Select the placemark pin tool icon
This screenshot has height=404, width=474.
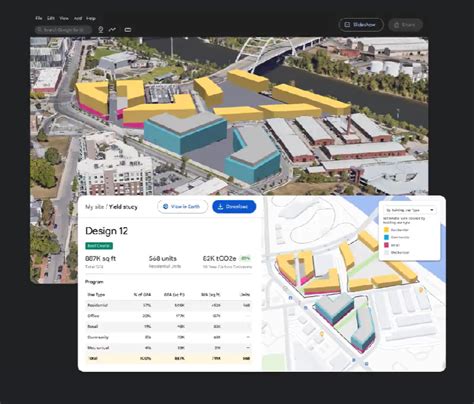100,30
